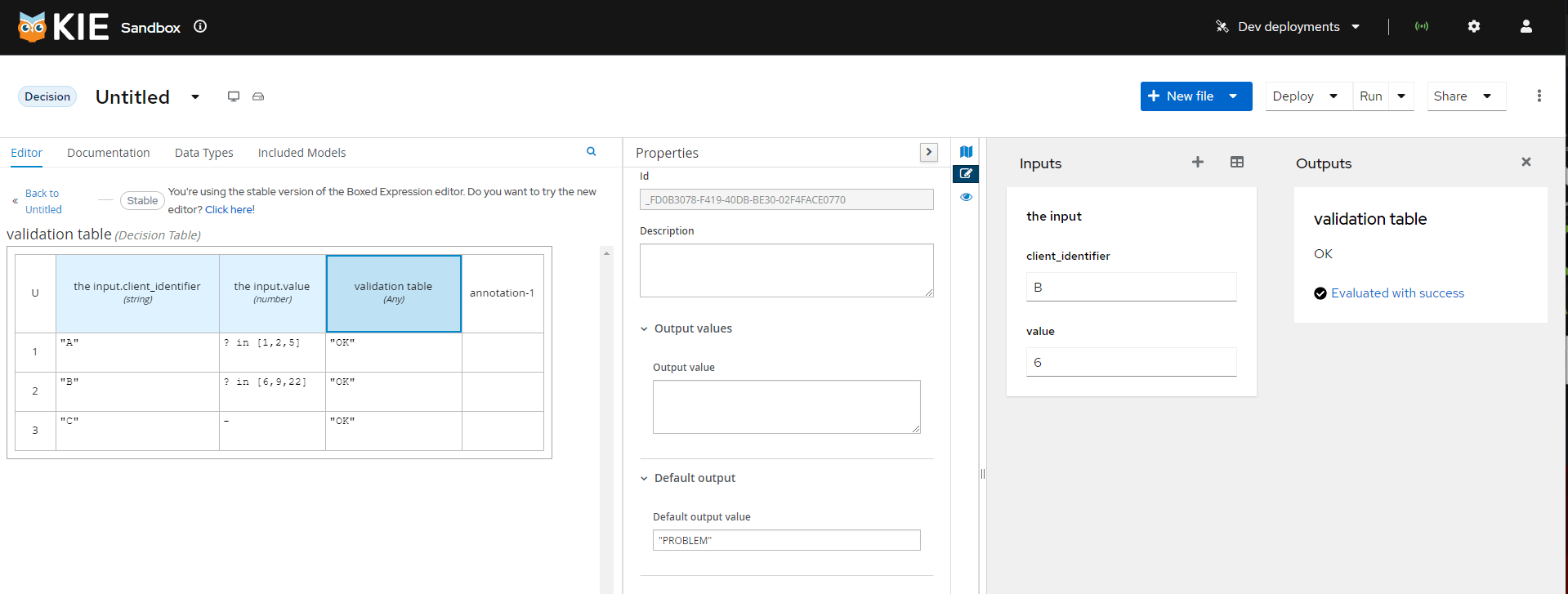Click the Run button

coord(1371,96)
